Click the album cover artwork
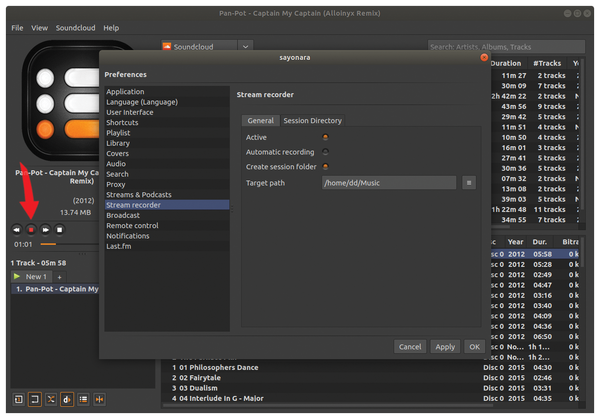Viewport: 600px width, 419px height. point(61,100)
